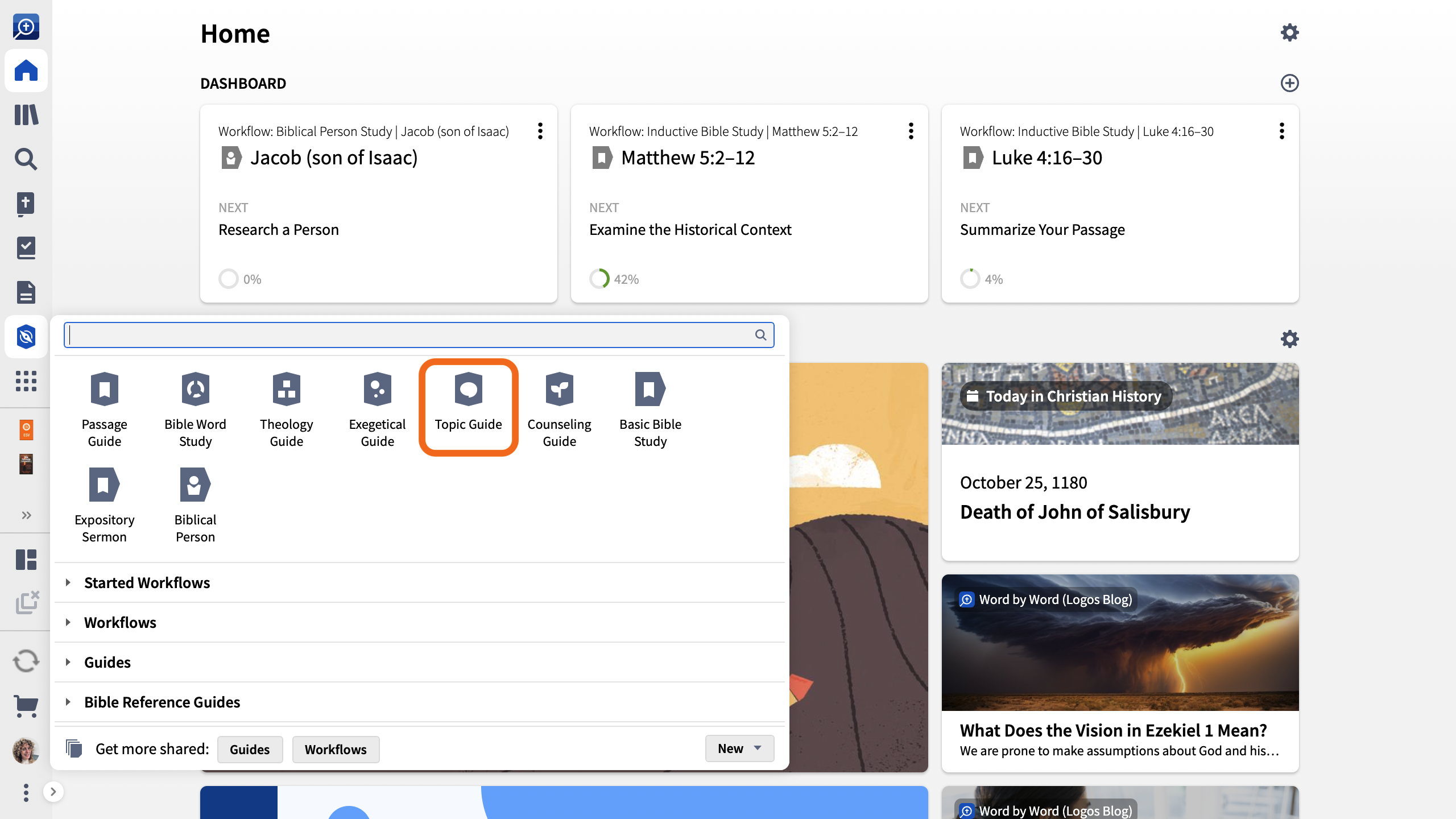Expand sidebar shortcuts with double chevron
1456x819 pixels.
click(26, 515)
